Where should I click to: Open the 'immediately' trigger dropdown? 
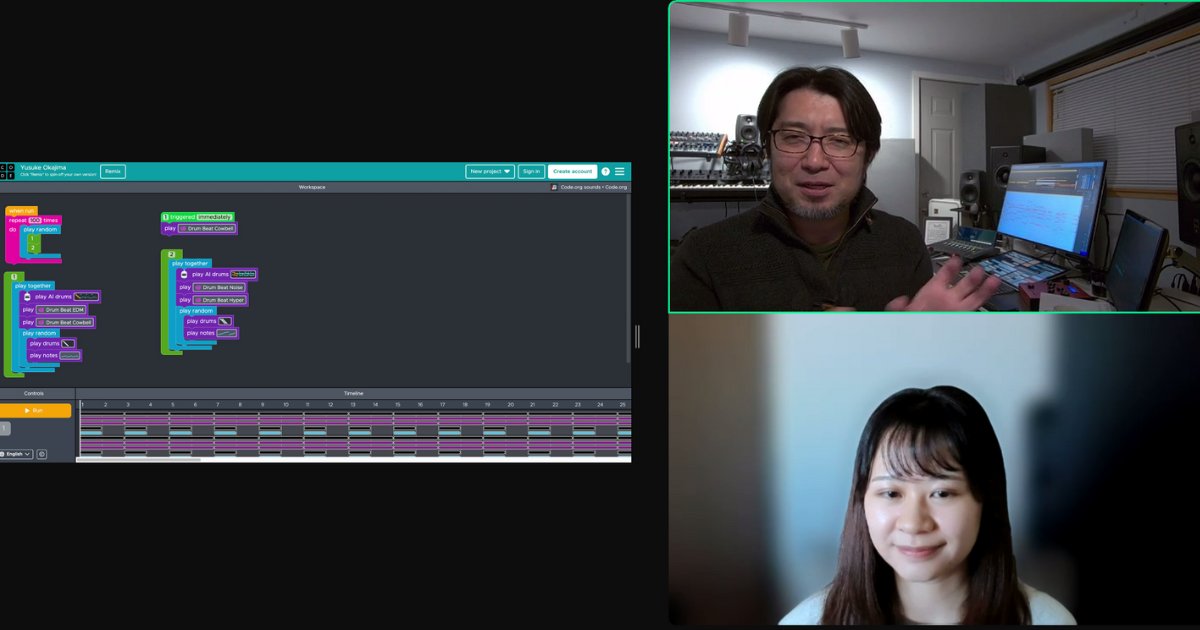tap(214, 217)
